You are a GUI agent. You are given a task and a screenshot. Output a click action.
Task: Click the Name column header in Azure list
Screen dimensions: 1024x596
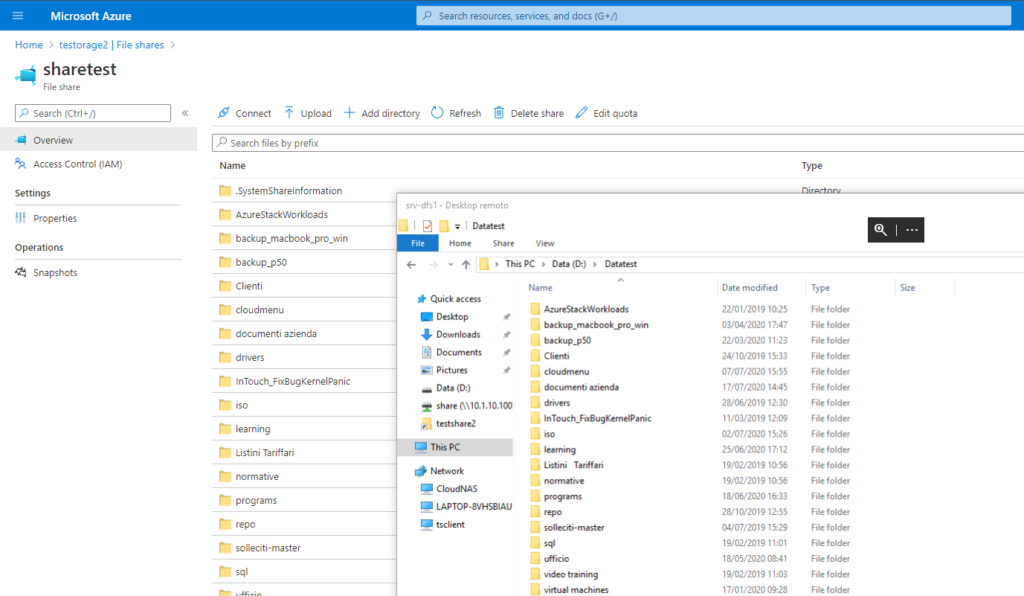point(232,166)
